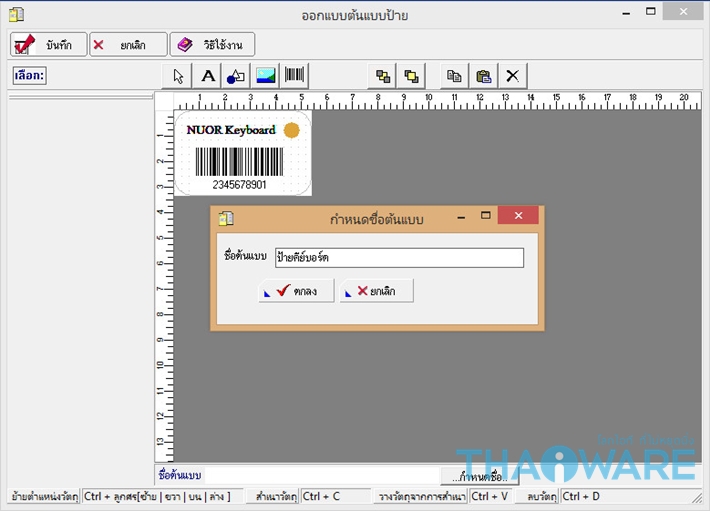This screenshot has width=710, height=511.
Task: Confirm with the ตกลง button in dialog
Action: 296,291
